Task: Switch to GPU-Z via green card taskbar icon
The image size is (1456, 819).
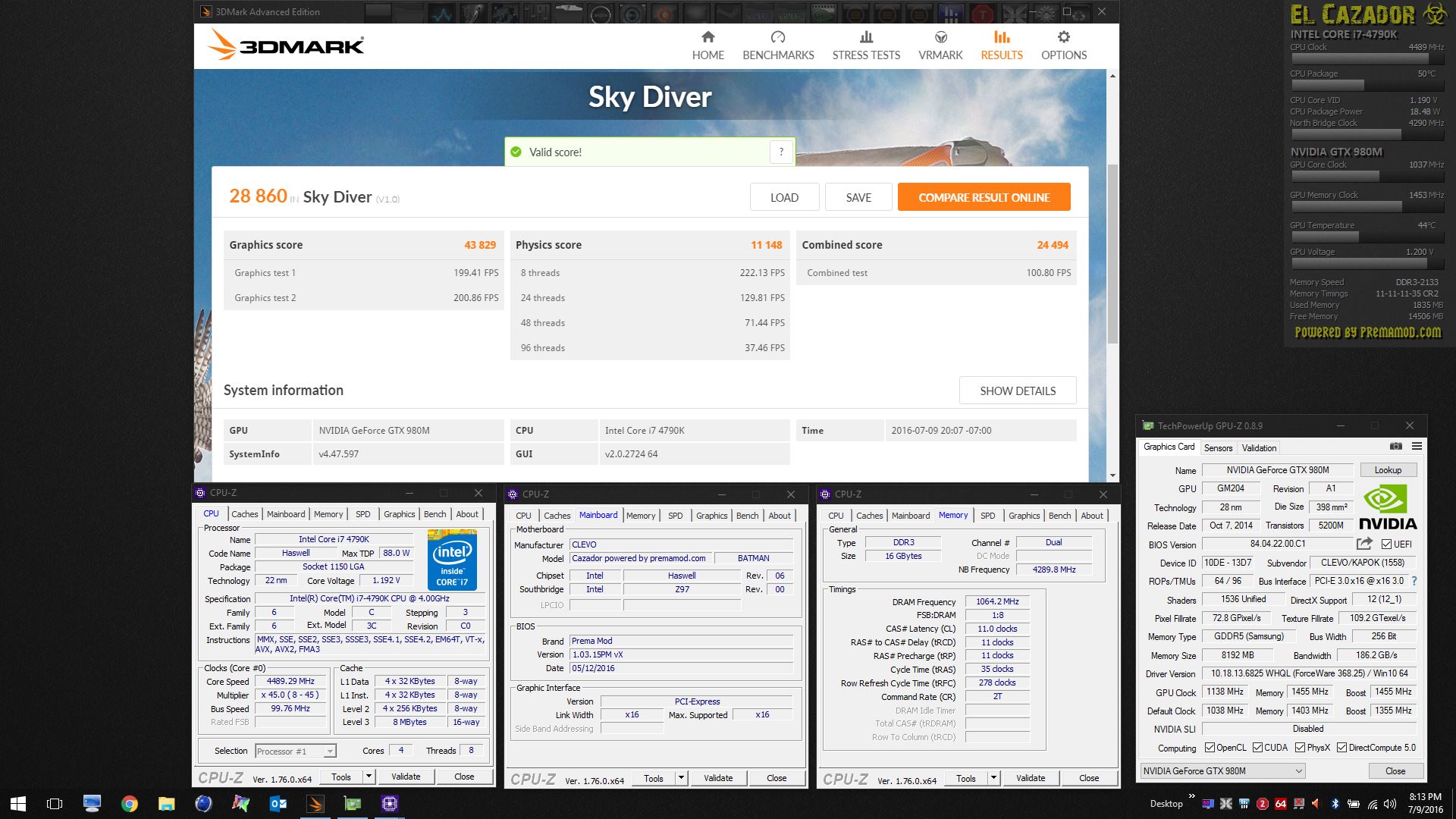Action: (353, 804)
